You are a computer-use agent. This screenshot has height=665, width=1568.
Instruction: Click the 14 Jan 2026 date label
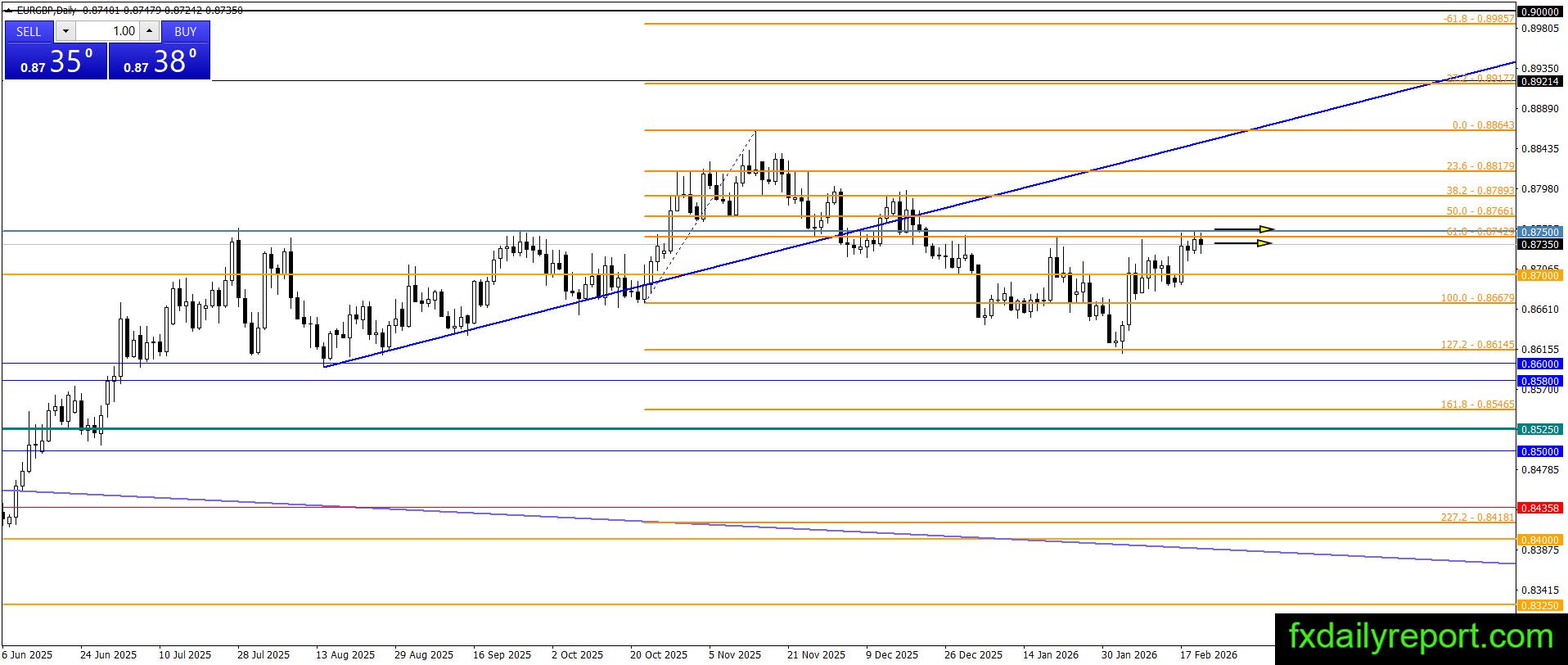[x=1051, y=655]
